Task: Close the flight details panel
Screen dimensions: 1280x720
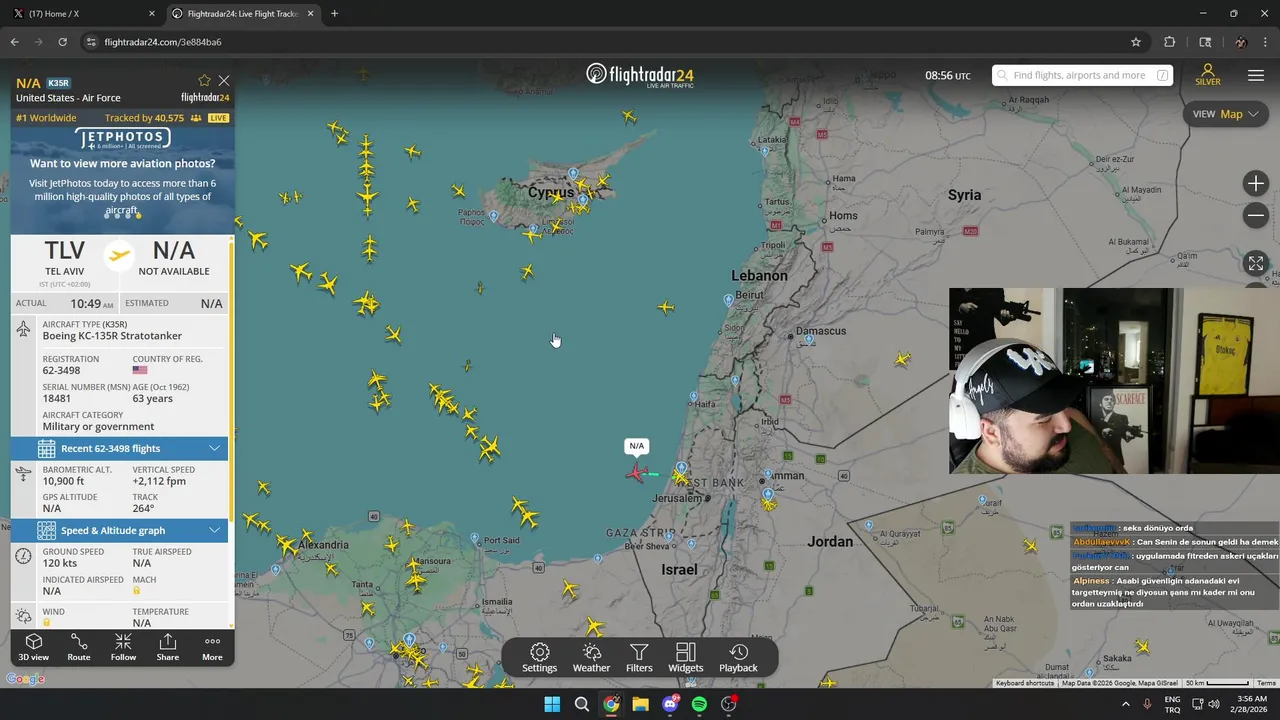Action: 224,81
